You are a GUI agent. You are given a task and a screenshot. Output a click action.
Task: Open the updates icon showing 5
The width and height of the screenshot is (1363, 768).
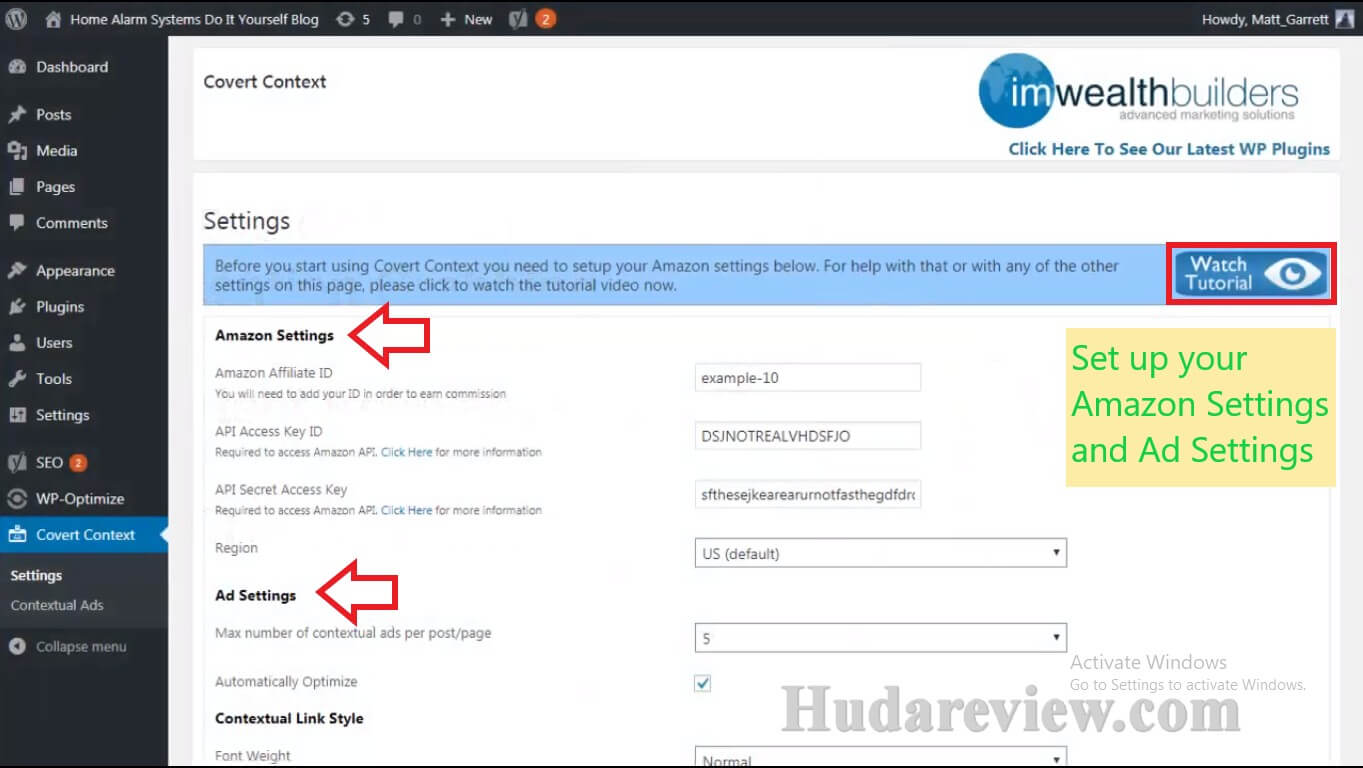345,19
